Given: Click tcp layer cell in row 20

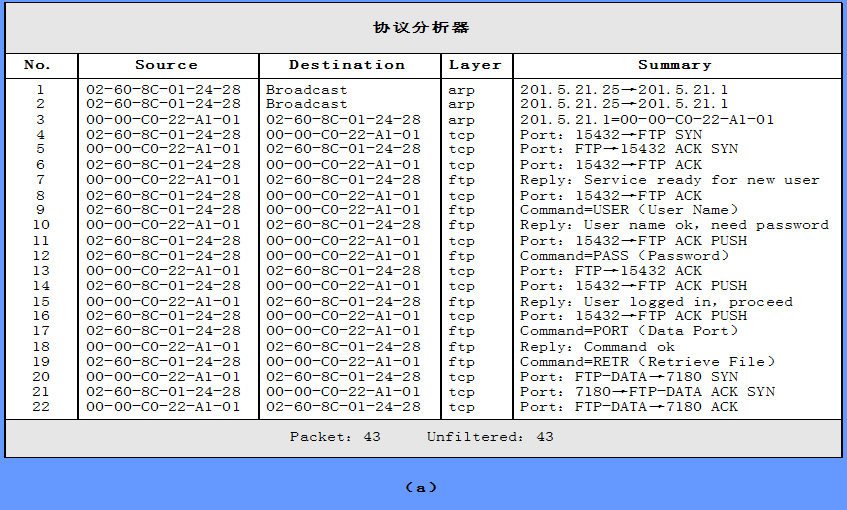Looking at the screenshot, I should [x=461, y=377].
